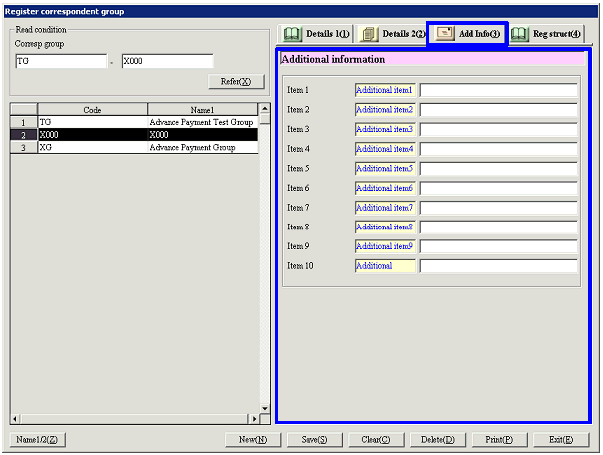Viewport: 603px width, 455px height.
Task: Switch to the Details 1 tab
Action: tap(314, 34)
